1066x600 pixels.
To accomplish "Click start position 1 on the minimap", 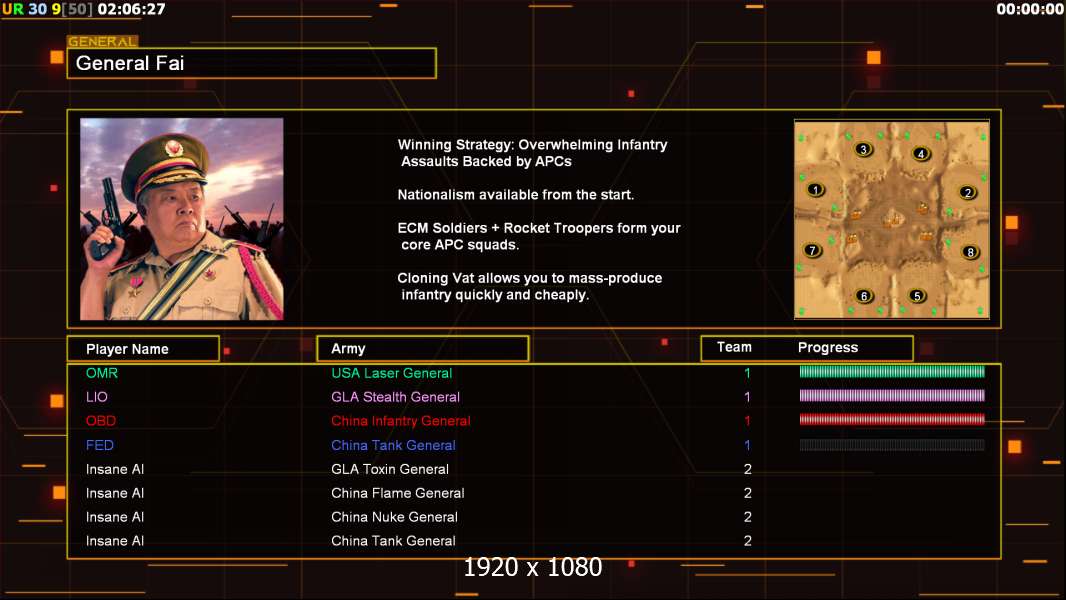I will [815, 190].
